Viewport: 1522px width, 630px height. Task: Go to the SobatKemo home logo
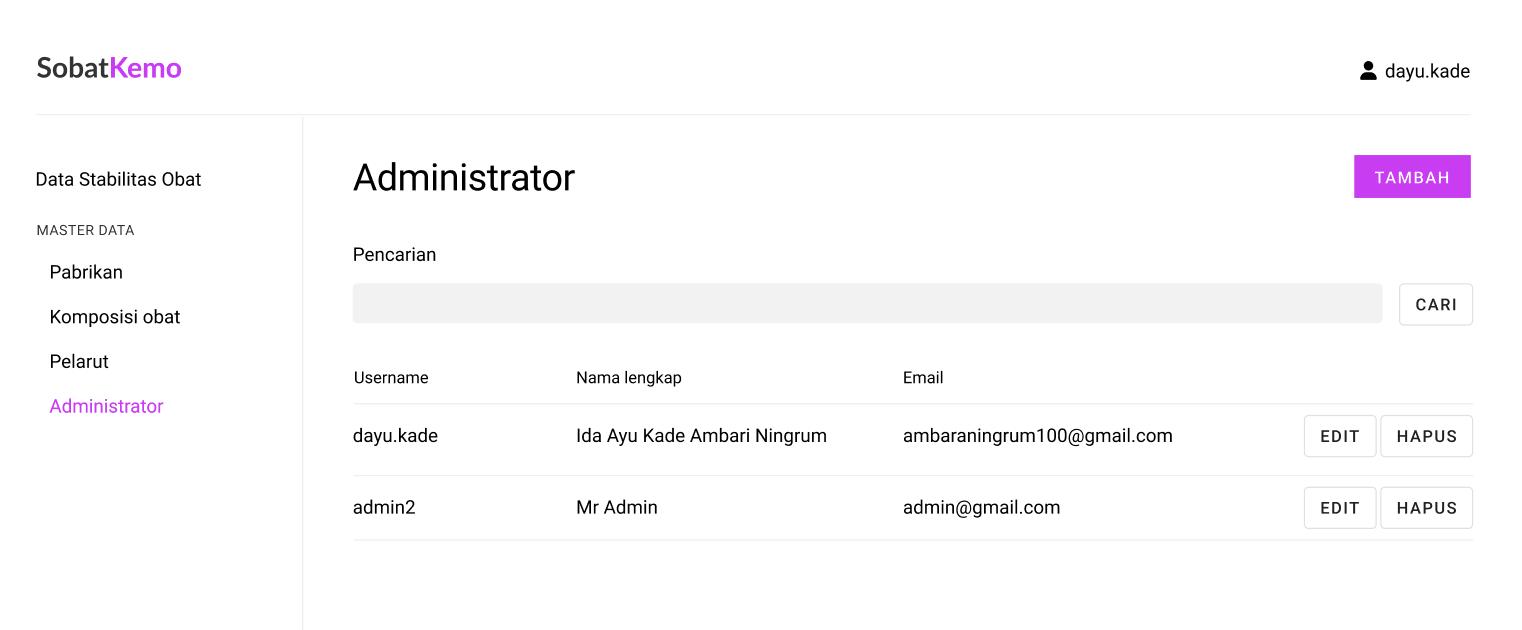pyautogui.click(x=109, y=68)
